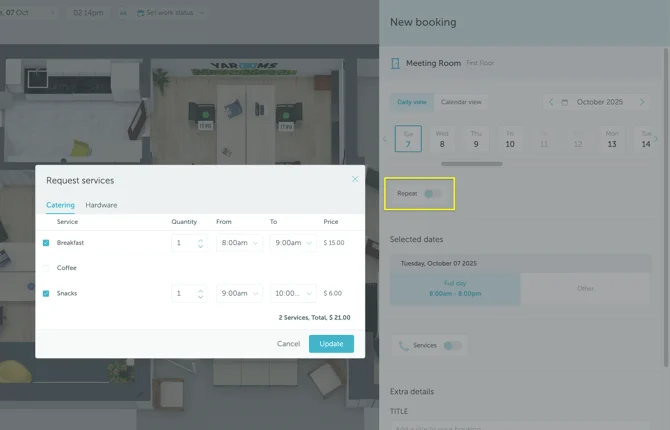Click Cancel in Request services dialog

[288, 343]
